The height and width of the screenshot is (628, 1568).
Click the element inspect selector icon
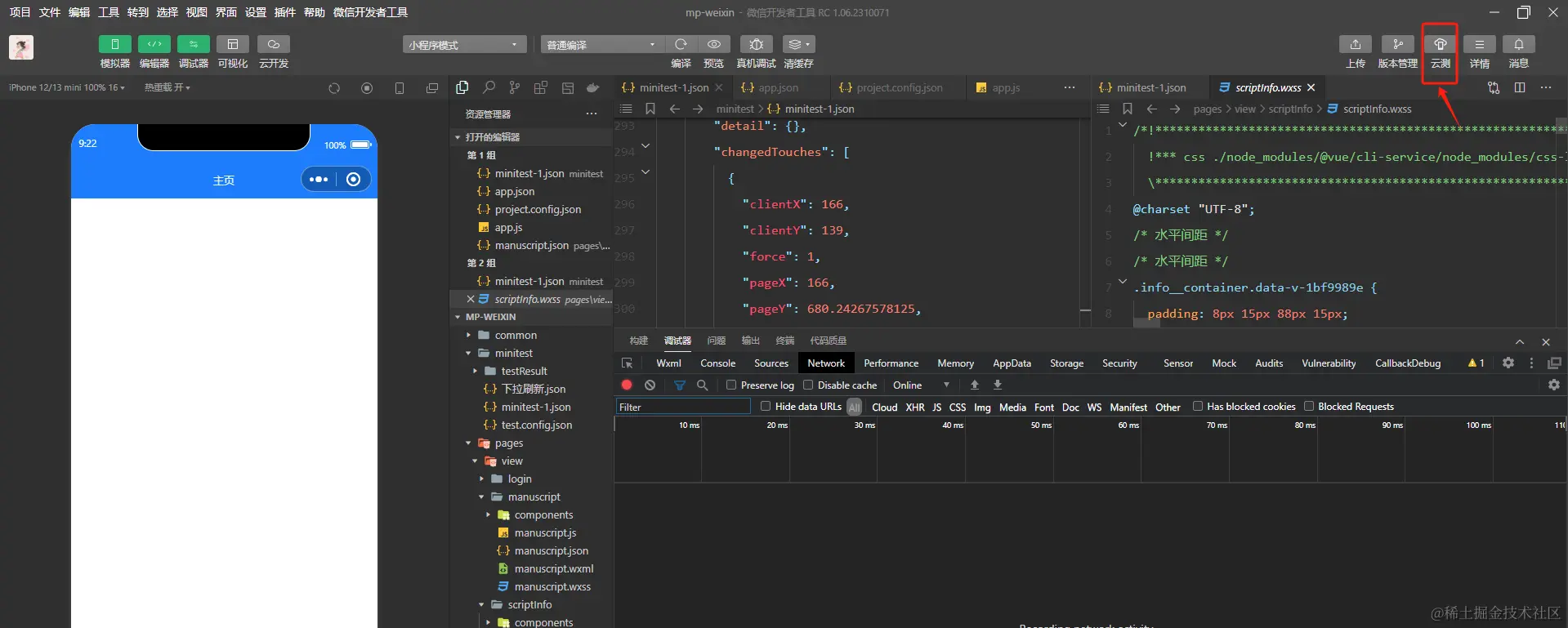(628, 363)
